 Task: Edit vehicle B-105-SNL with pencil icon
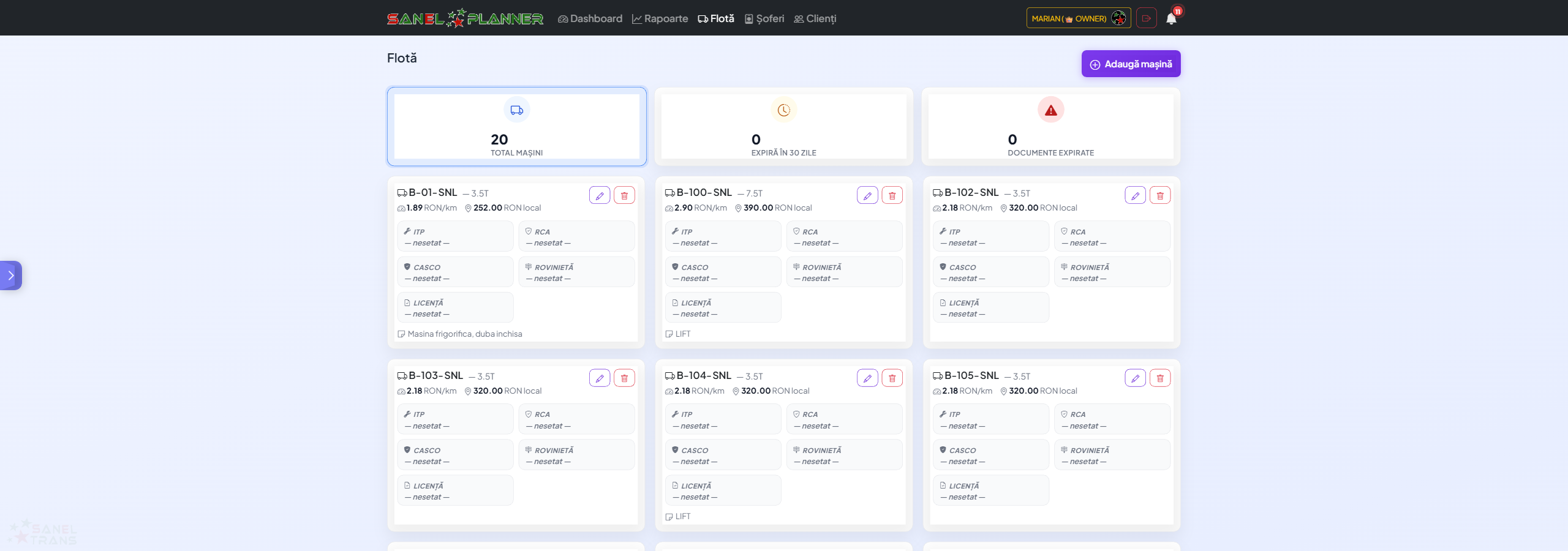tap(1135, 378)
